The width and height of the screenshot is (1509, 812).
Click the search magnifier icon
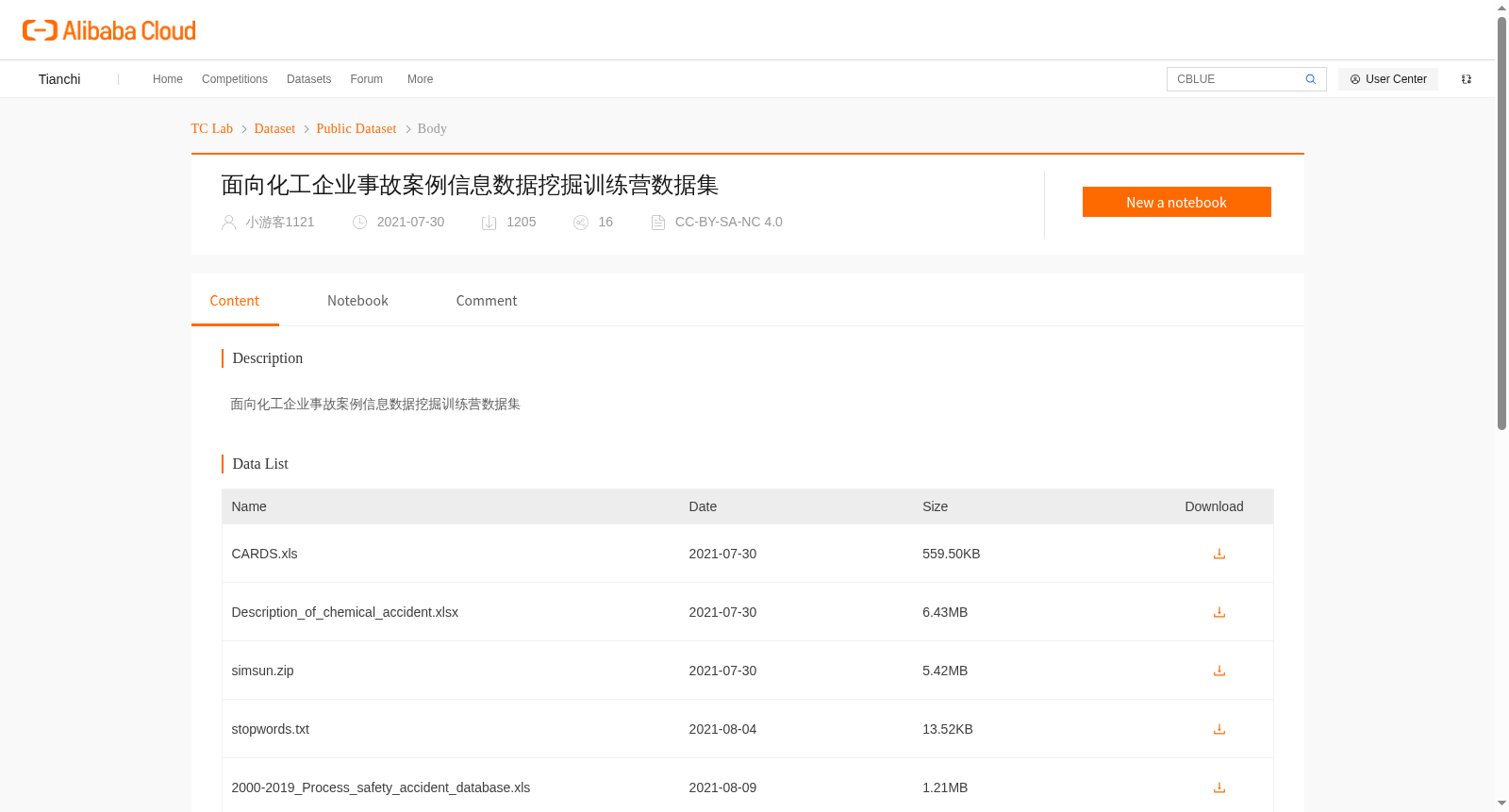click(1310, 79)
